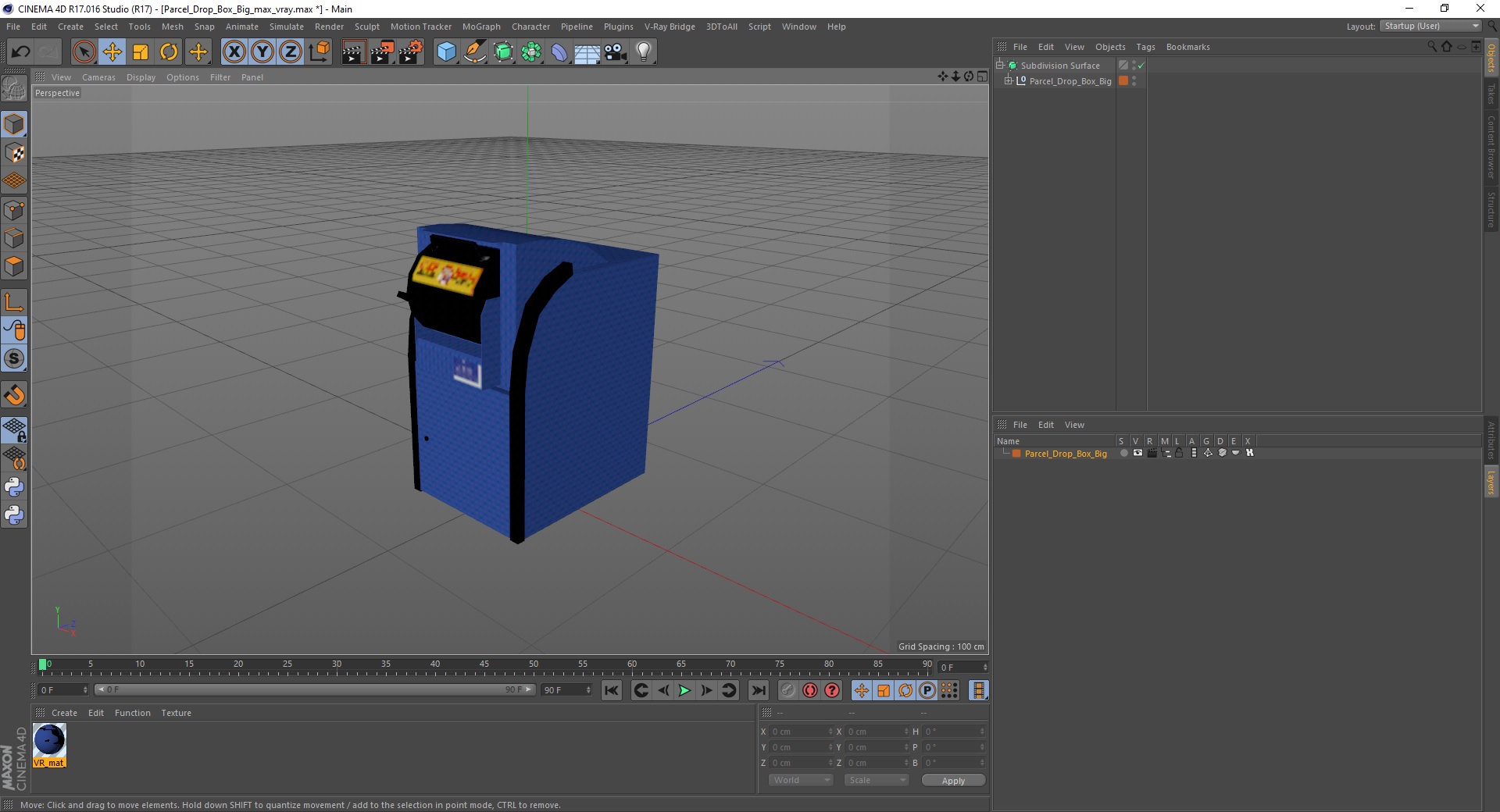Viewport: 1500px width, 812px height.
Task: Toggle Enable Snap magnet icon
Action: pyautogui.click(x=14, y=395)
